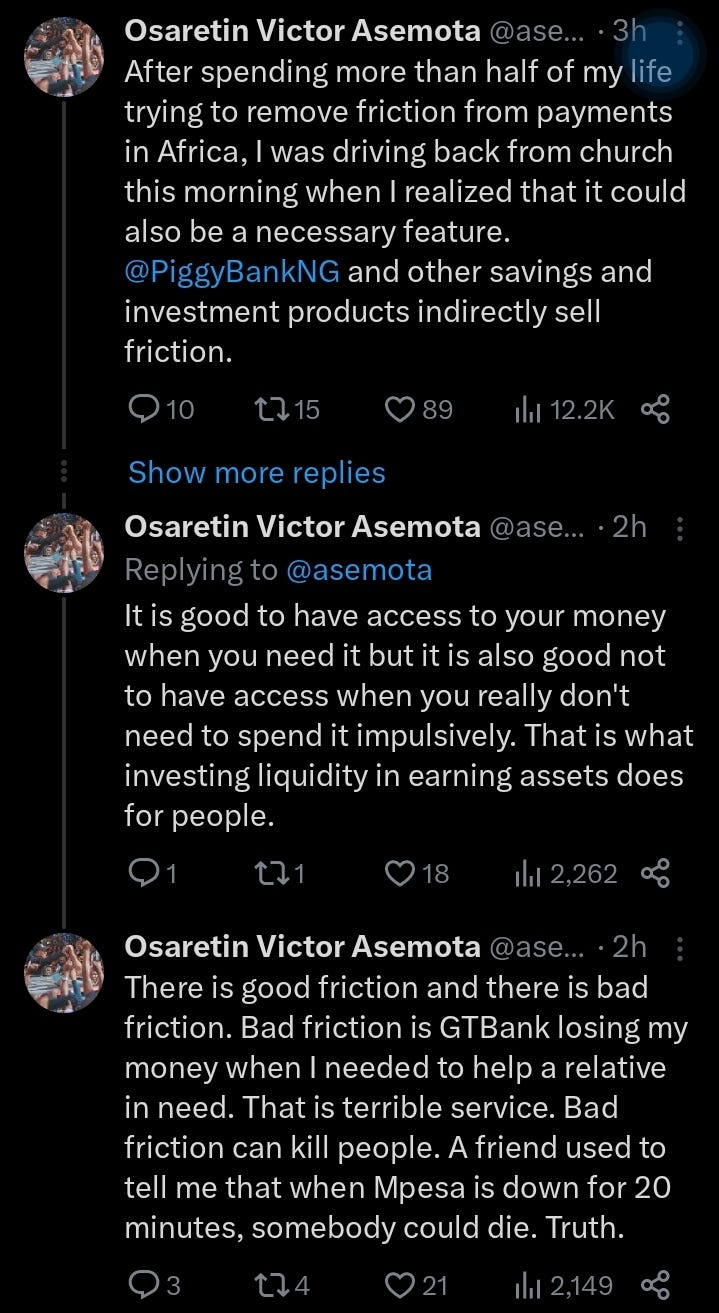719x1313 pixels.
Task: Open the @asemota reply-to link
Action: (359, 570)
